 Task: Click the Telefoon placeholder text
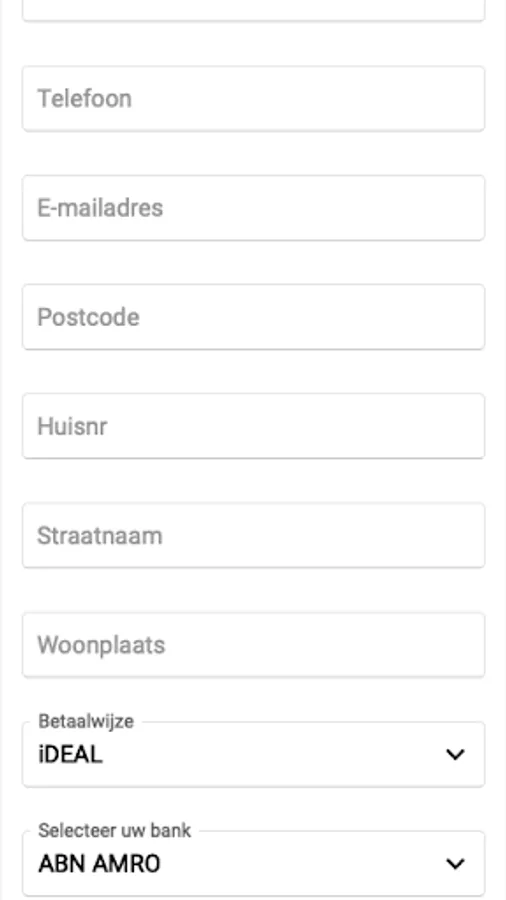(84, 99)
